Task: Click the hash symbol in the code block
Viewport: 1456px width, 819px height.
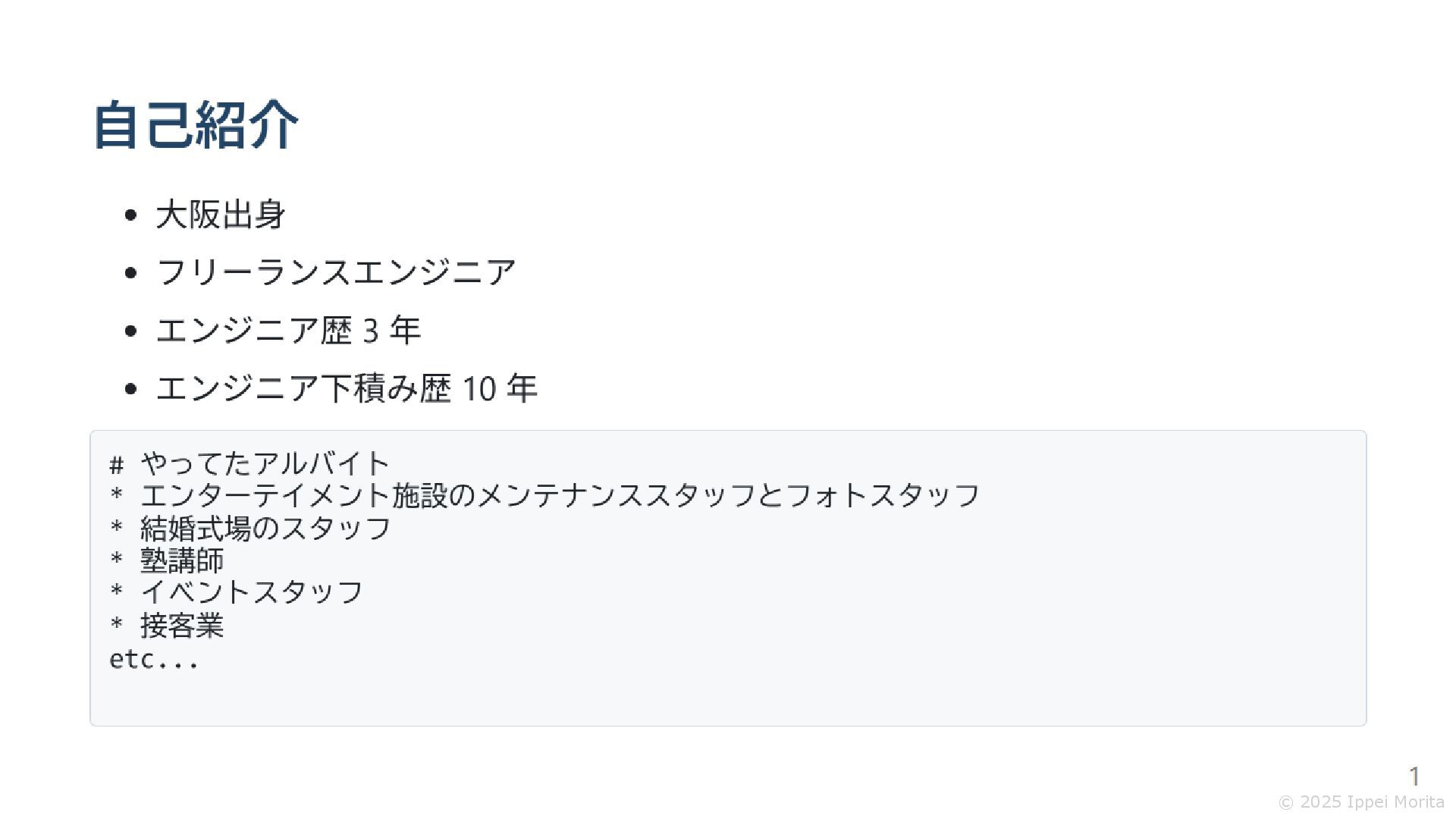Action: point(116,464)
